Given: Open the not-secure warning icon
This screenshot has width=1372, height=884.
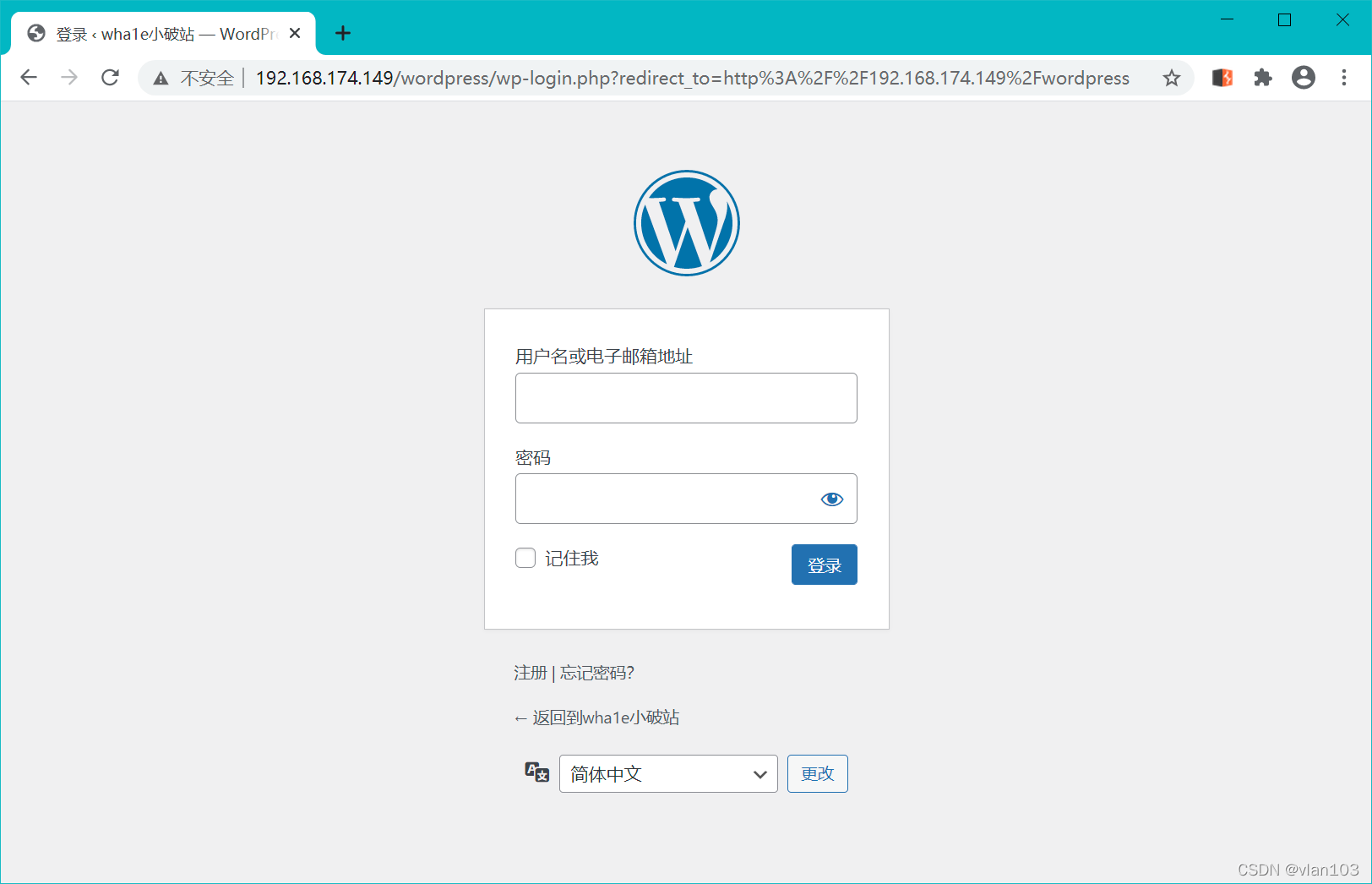Looking at the screenshot, I should 161,79.
